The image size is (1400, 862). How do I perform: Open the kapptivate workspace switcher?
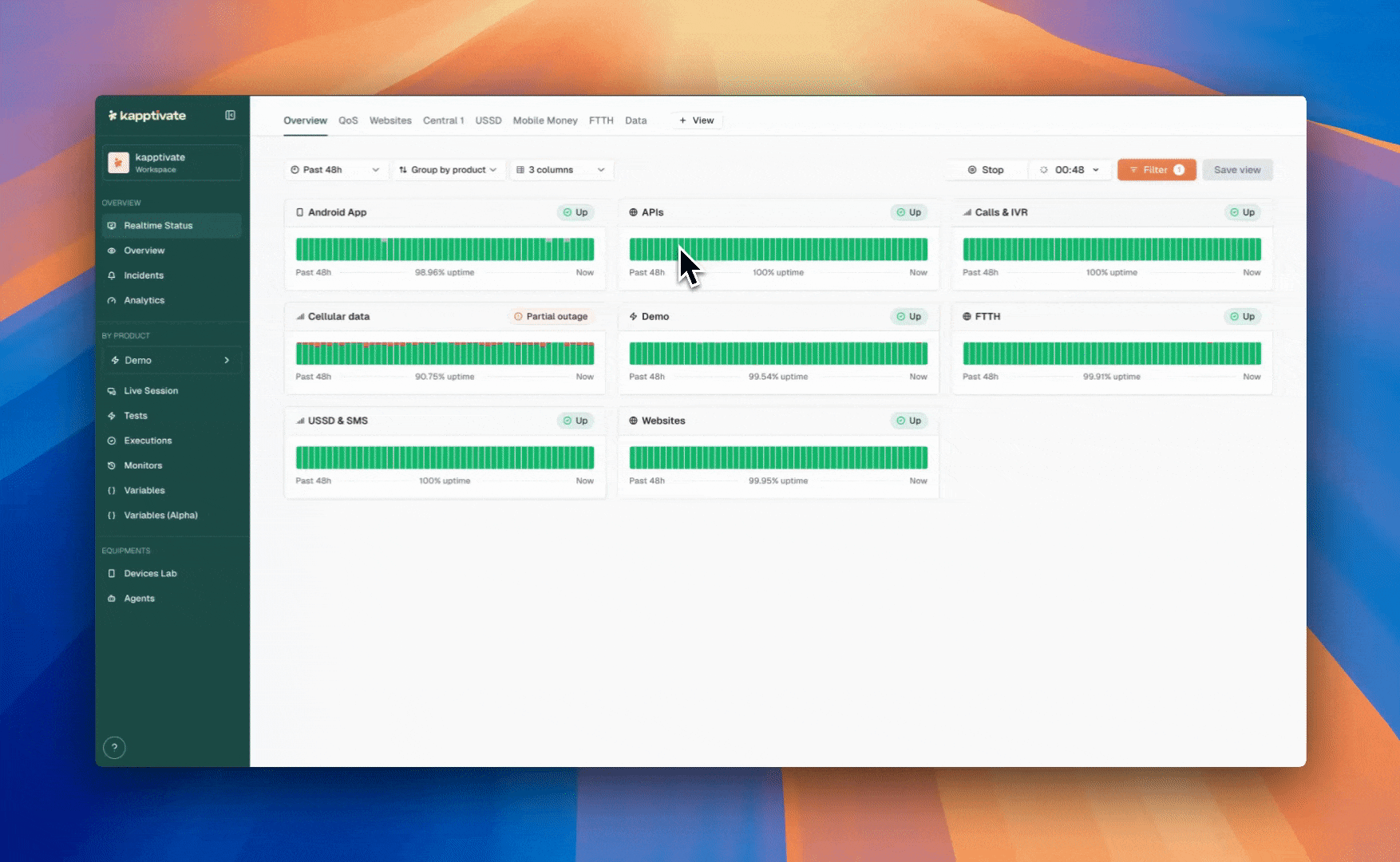172,163
